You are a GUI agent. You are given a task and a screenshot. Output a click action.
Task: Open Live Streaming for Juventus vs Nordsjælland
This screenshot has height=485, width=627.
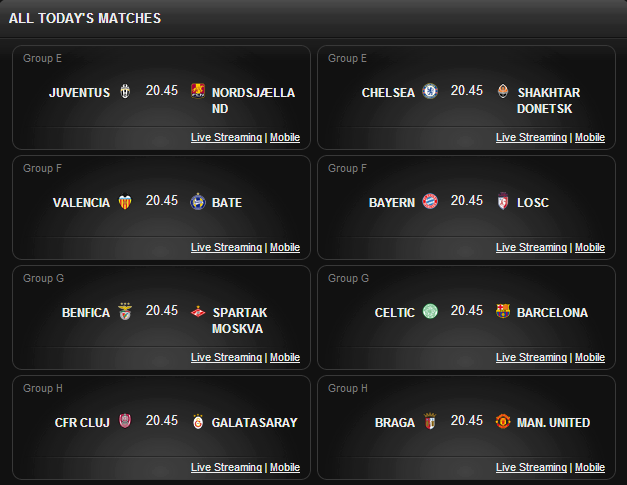click(x=226, y=138)
